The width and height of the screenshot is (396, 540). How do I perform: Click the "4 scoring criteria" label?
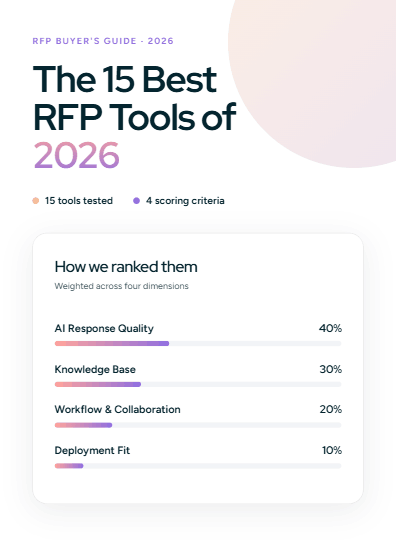pyautogui.click(x=185, y=201)
